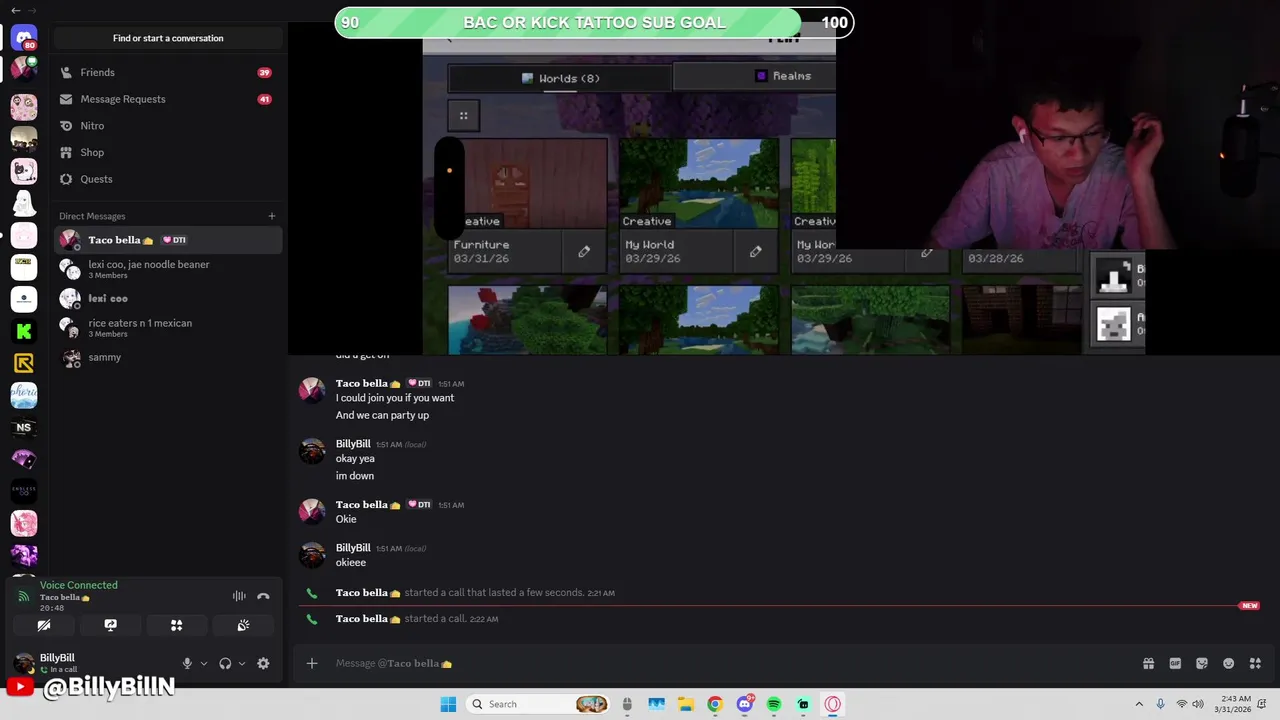Mute the microphone
The width and height of the screenshot is (1280, 720).
click(187, 663)
